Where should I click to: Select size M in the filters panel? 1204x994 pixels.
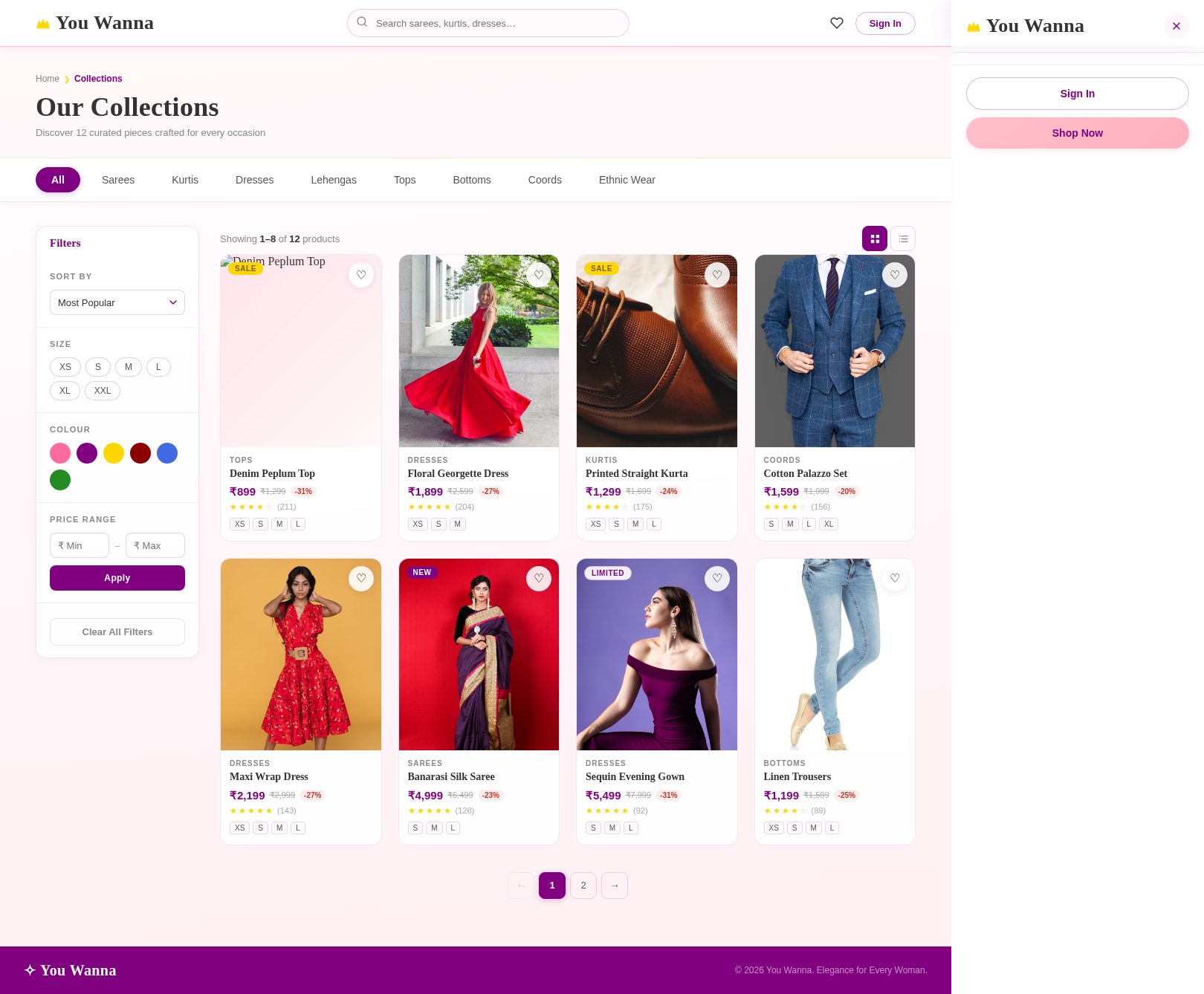pos(128,366)
